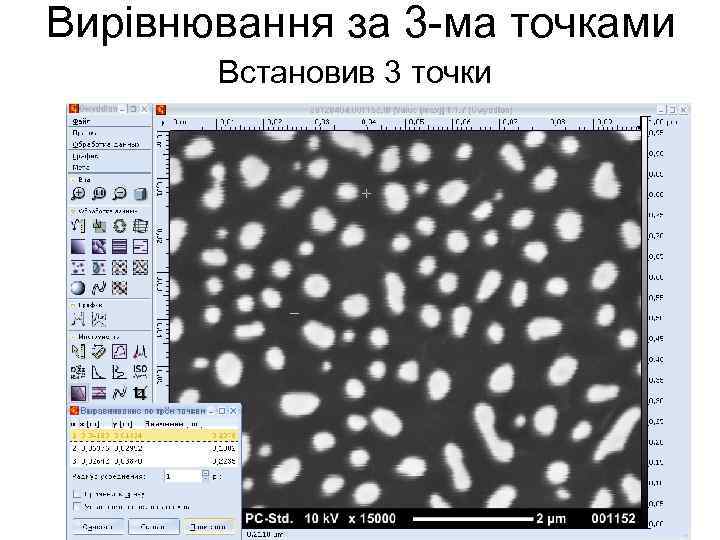Click second icon in data processing row one

tap(99, 225)
